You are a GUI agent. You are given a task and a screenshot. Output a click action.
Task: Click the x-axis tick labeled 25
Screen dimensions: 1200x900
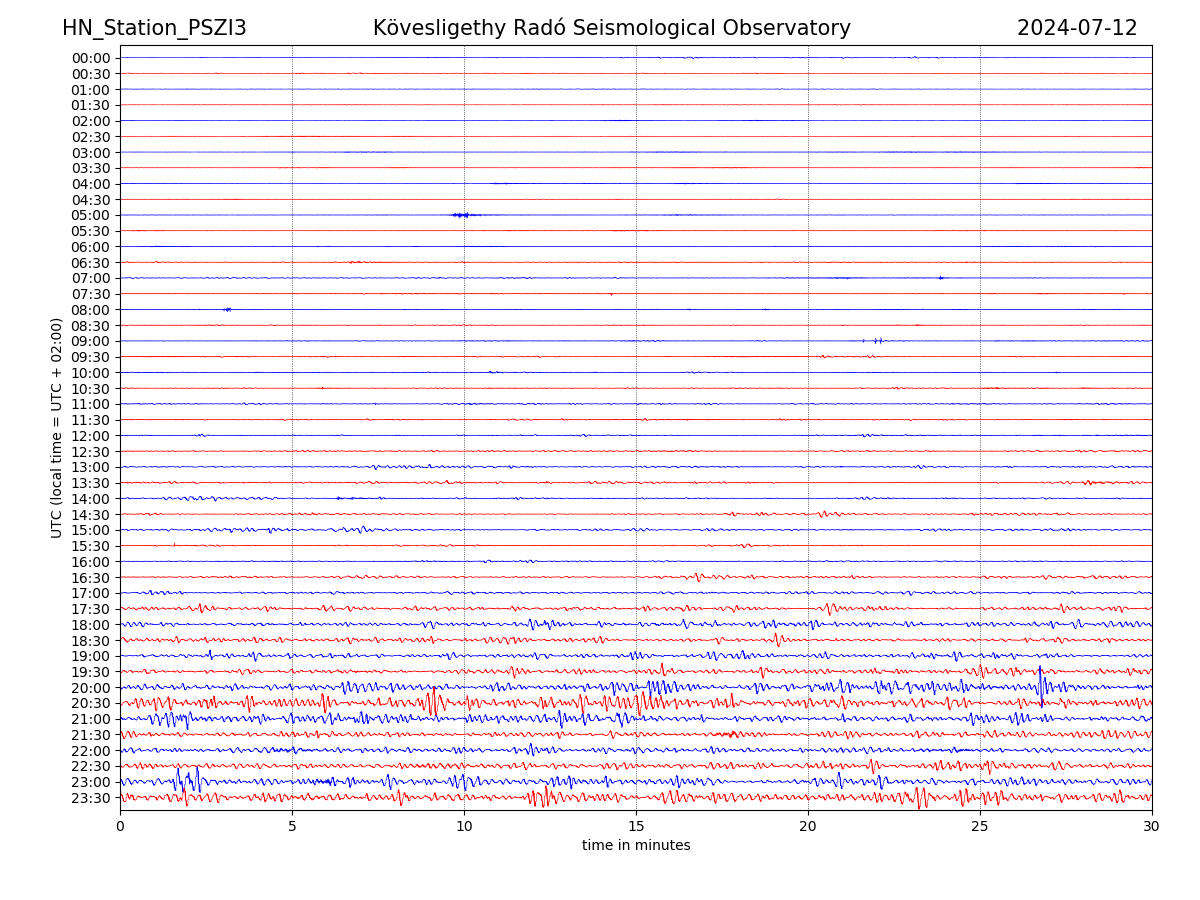click(980, 827)
